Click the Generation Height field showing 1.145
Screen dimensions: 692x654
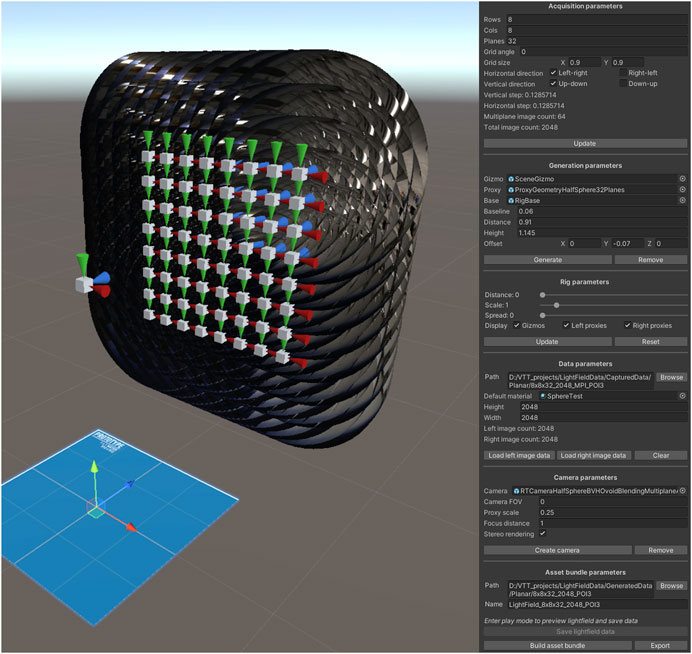[602, 233]
